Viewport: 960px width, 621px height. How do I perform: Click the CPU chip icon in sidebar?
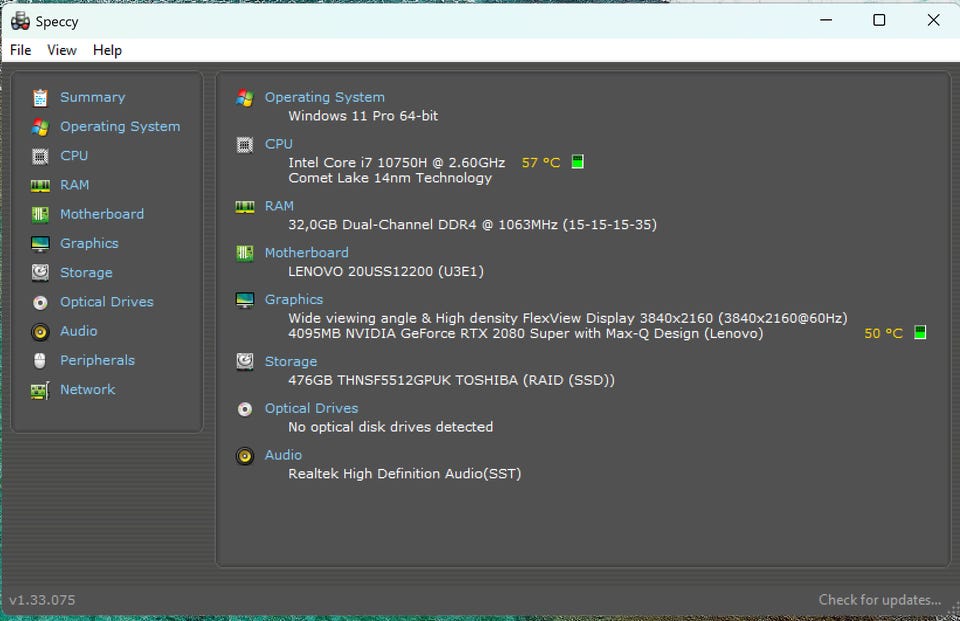click(40, 156)
